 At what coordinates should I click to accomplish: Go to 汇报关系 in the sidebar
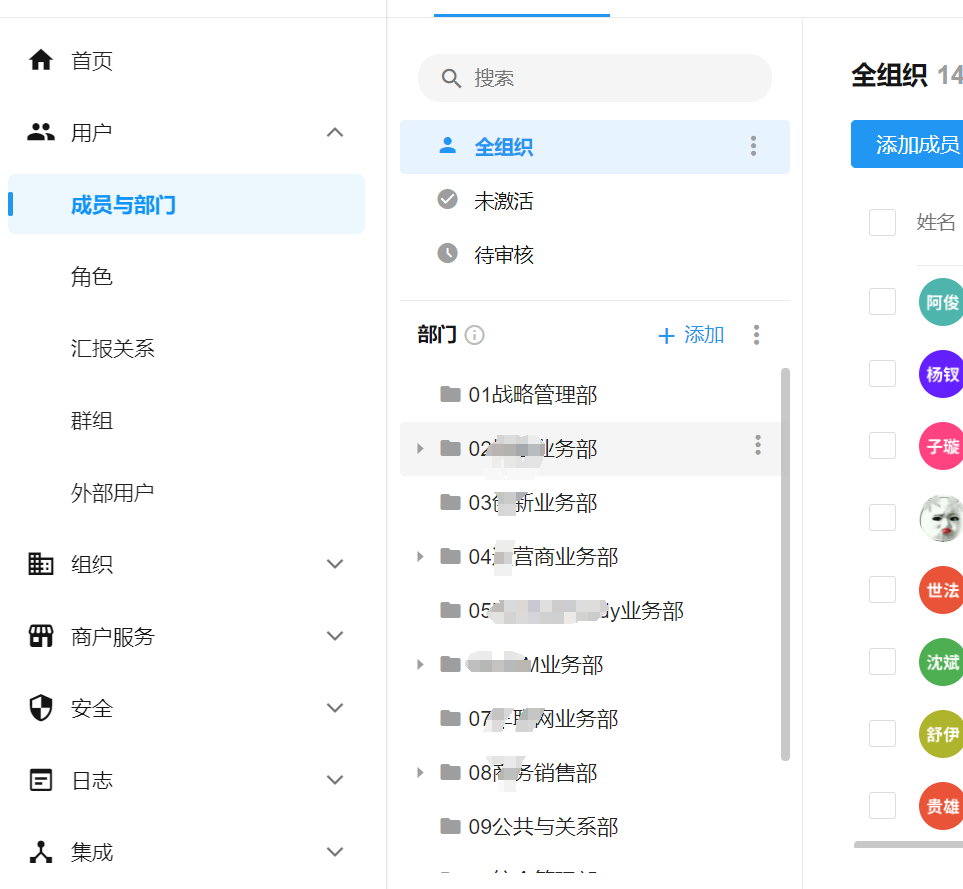[113, 349]
